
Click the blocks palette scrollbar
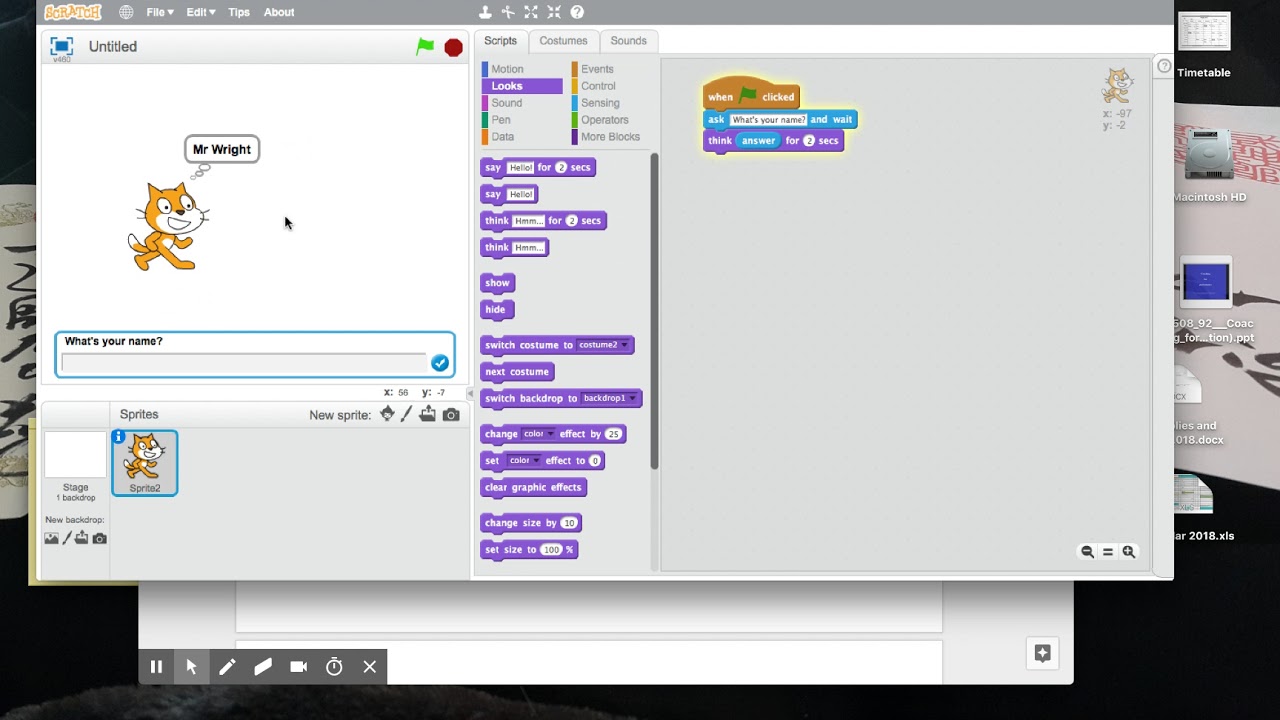coord(655,311)
